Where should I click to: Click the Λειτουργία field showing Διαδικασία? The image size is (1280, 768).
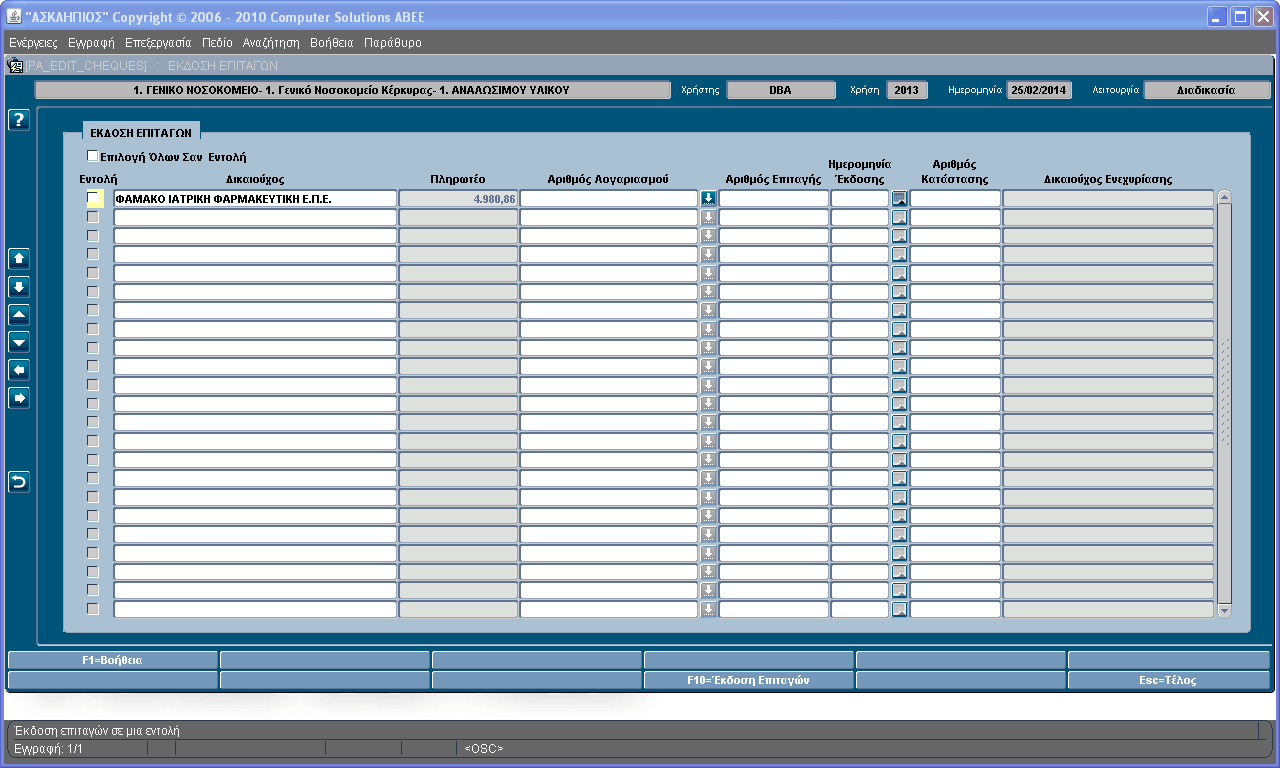tap(1207, 90)
